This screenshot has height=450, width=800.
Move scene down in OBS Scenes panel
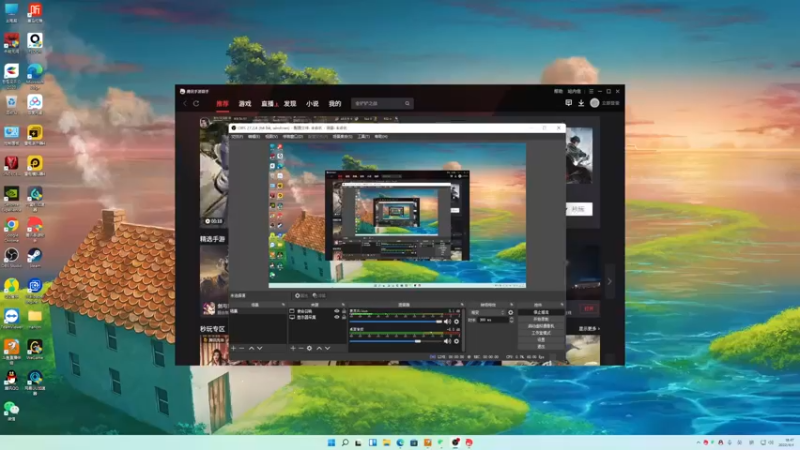(x=260, y=348)
